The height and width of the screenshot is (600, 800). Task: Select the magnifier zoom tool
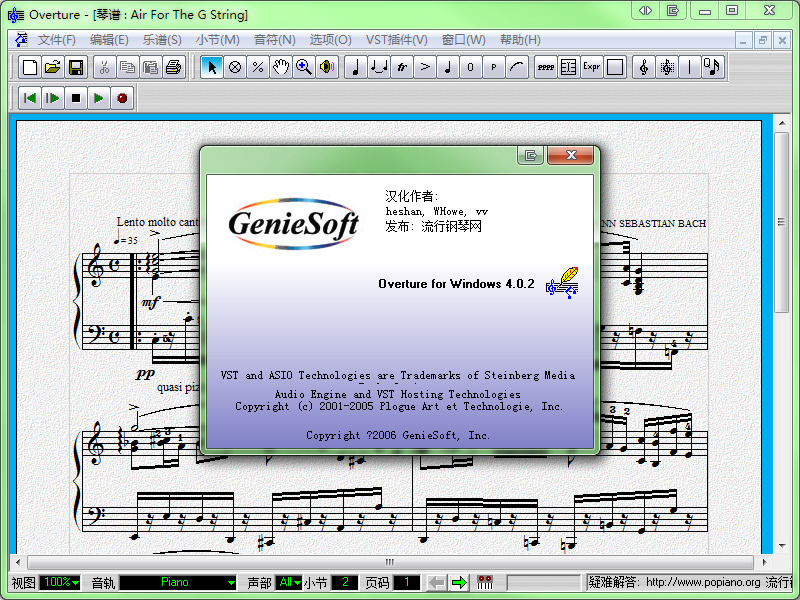304,67
